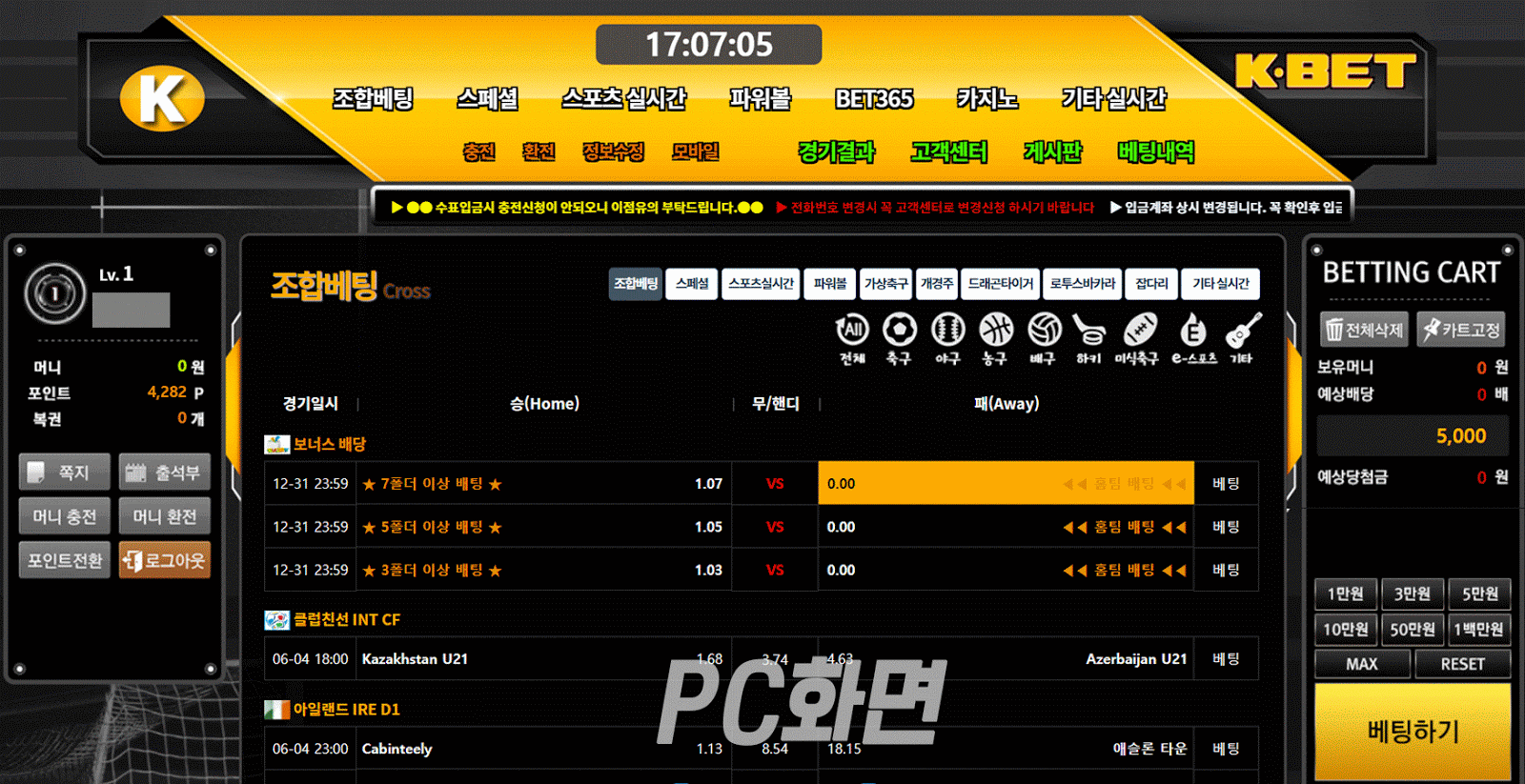1525x784 pixels.
Task: Open the 조합베팅 main menu
Action: pos(373,99)
